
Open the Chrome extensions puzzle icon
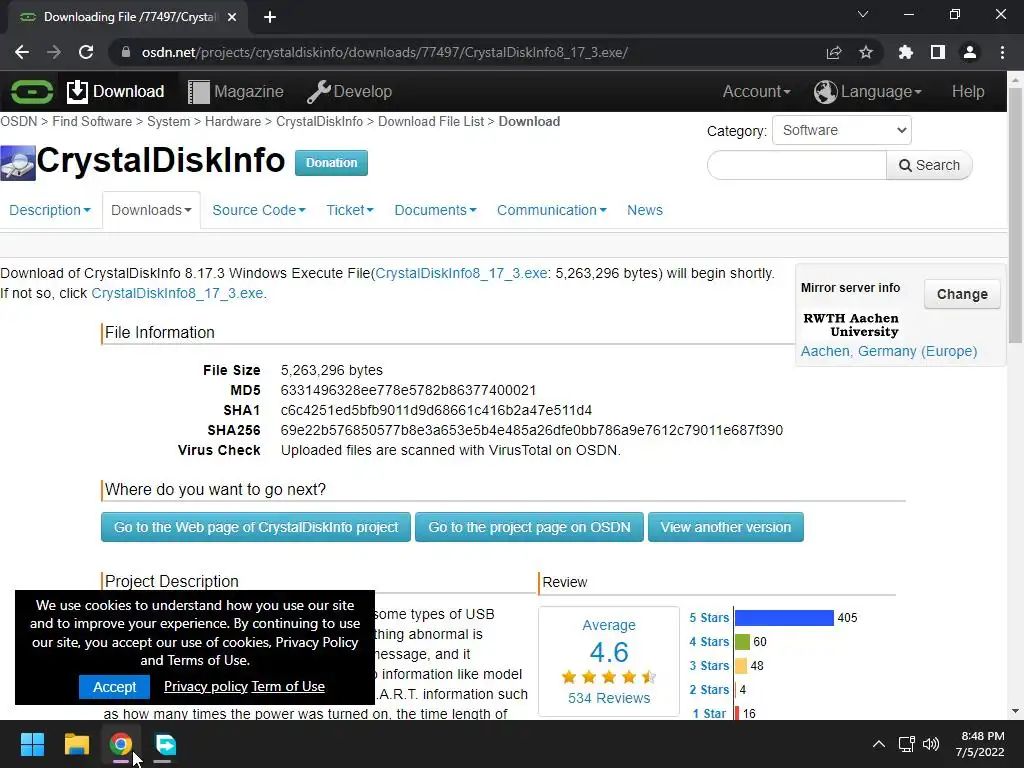[906, 52]
